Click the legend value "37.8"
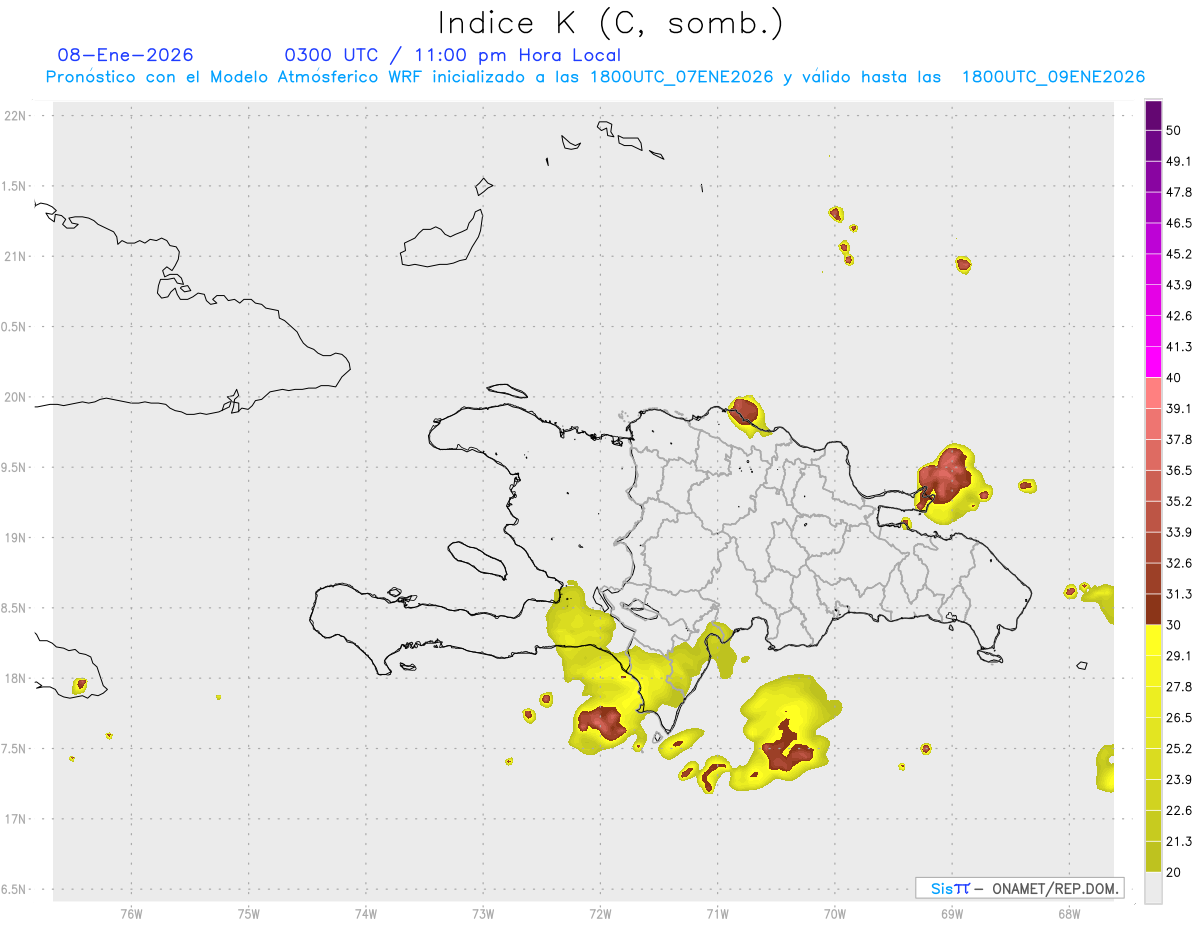The width and height of the screenshot is (1200, 927). pyautogui.click(x=1179, y=439)
